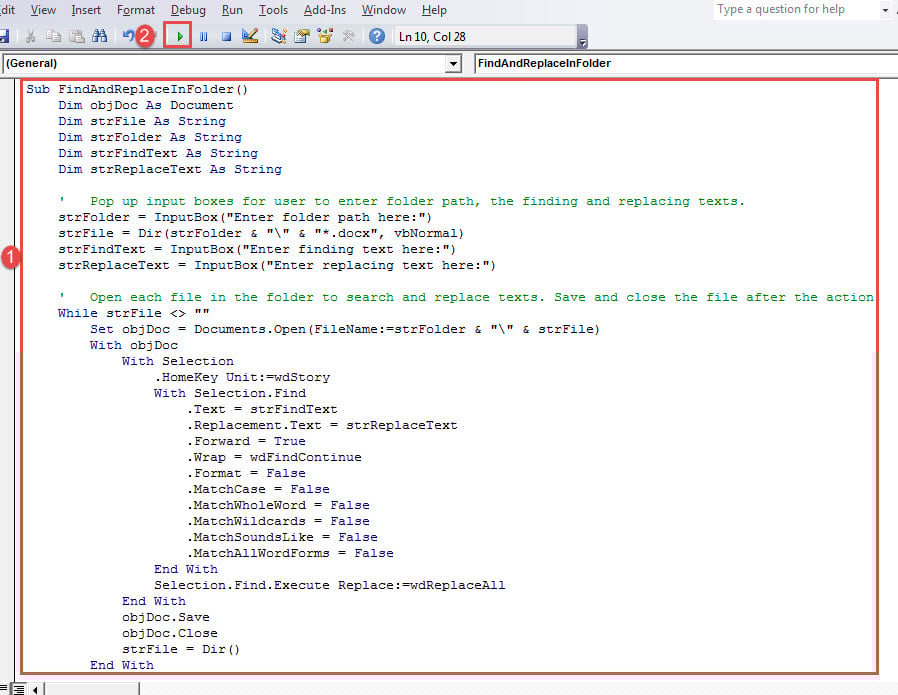Open the toolbar options arrow after Ln/Col box
The width and height of the screenshot is (898, 695).
tap(582, 40)
